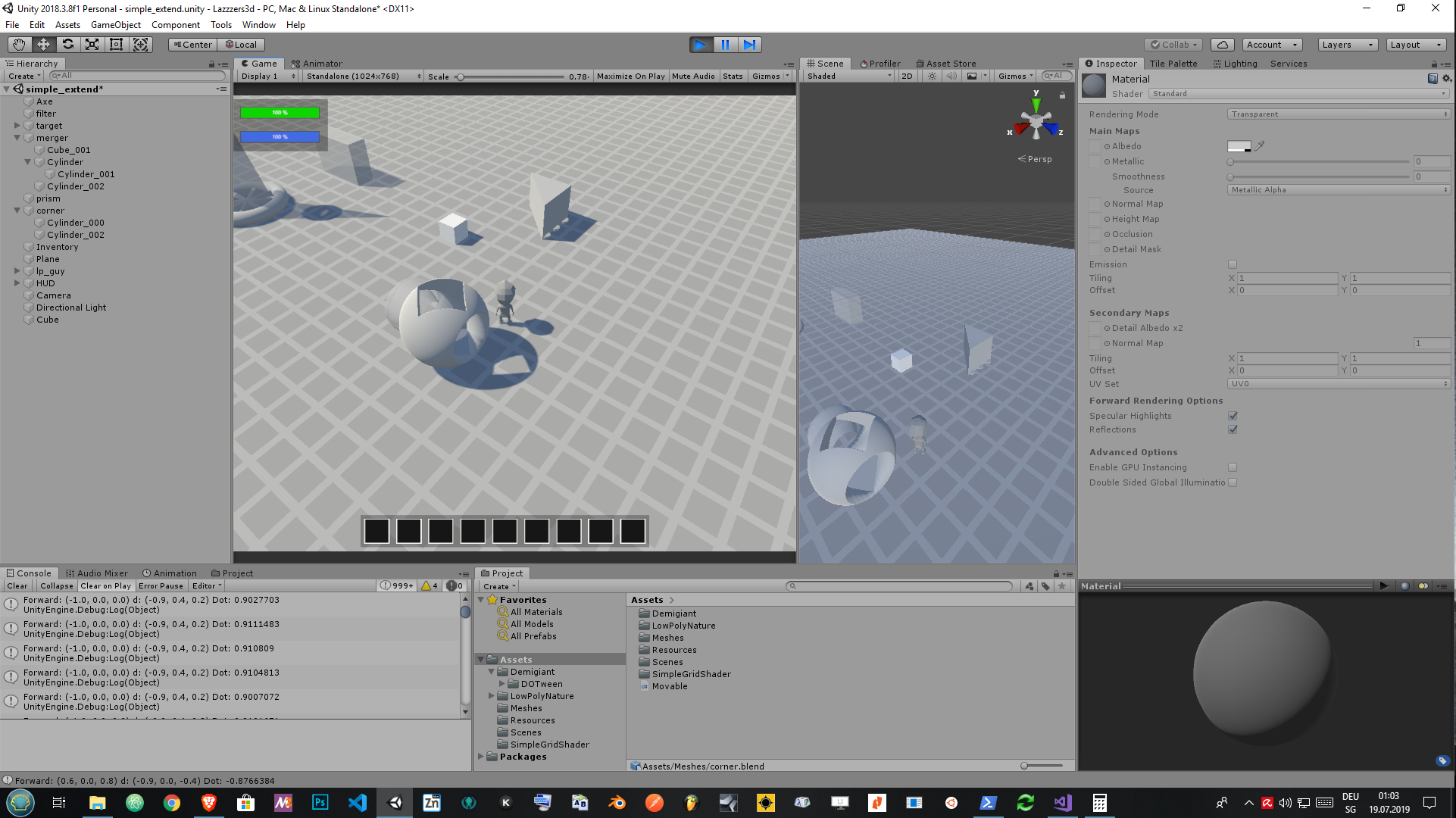Open the Layers dropdown
Image resolution: width=1456 pixels, height=818 pixels.
tap(1347, 45)
